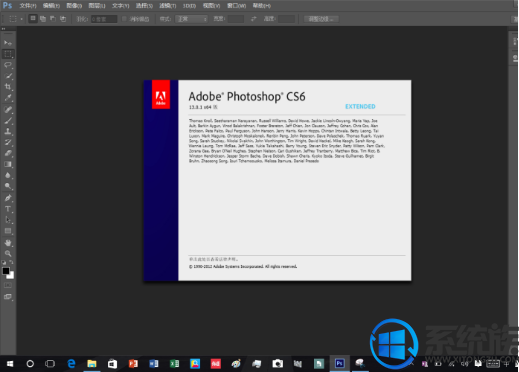Select the Gradient tool
Viewport: 519px width, 372px height.
coord(8,164)
